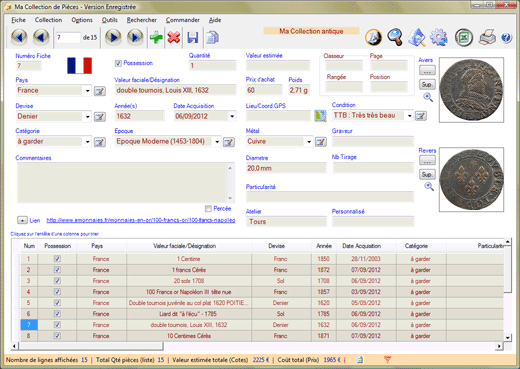The height and width of the screenshot is (369, 520).
Task: Remove the Avers image with Sup. button
Action: 427,84
